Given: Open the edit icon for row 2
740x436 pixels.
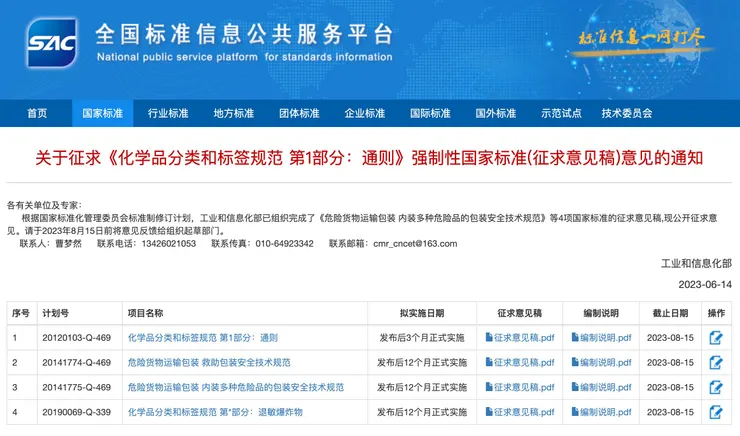Looking at the screenshot, I should 716,363.
